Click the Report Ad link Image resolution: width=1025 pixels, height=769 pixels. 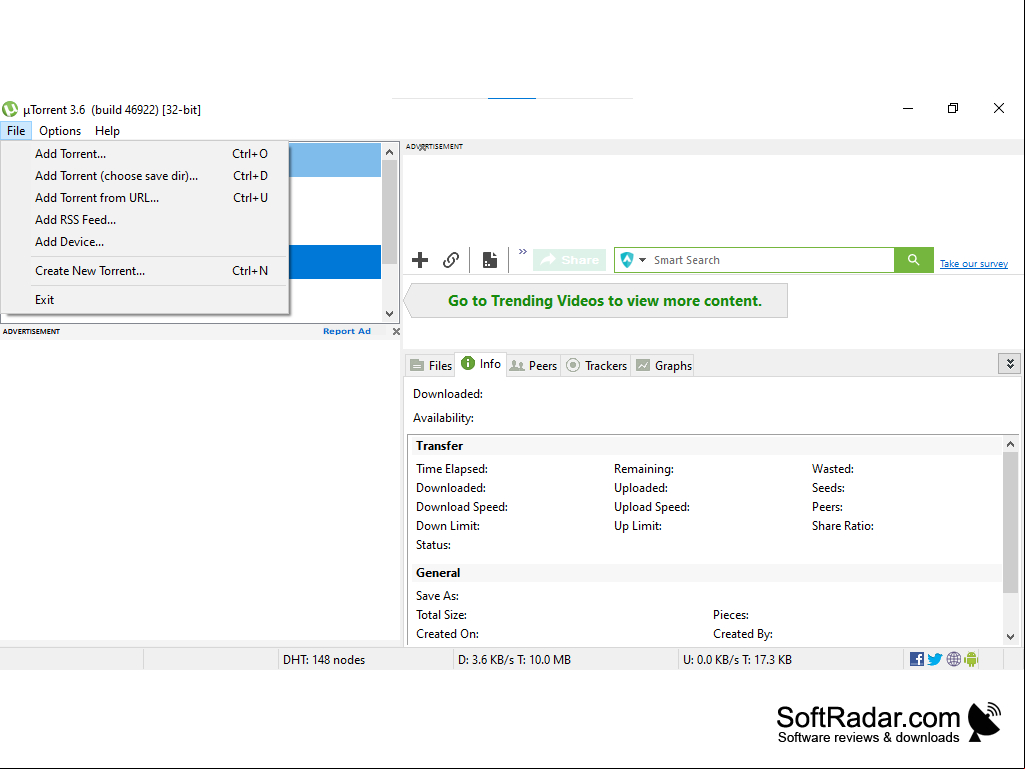pos(346,332)
